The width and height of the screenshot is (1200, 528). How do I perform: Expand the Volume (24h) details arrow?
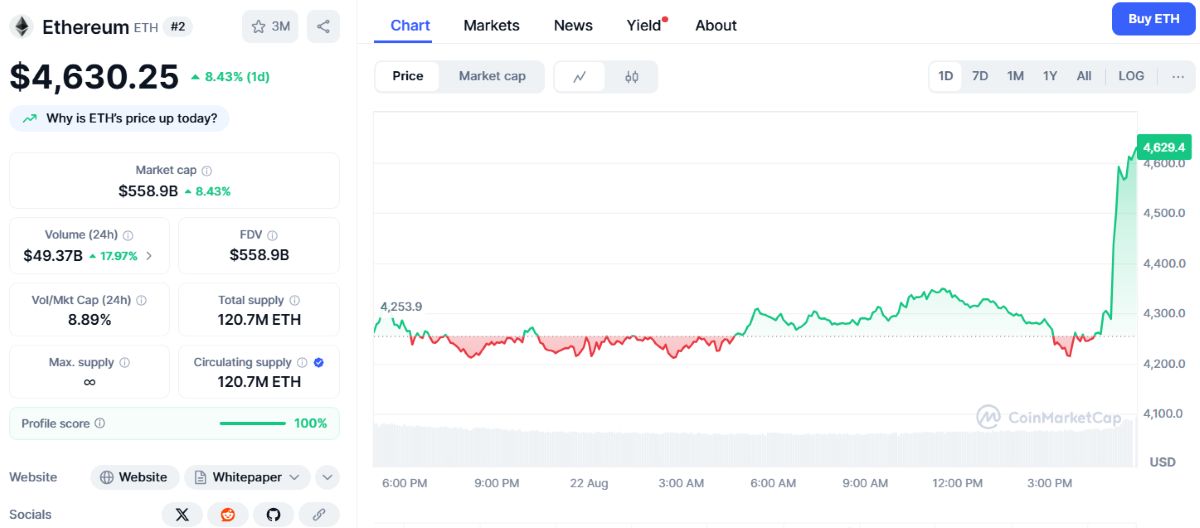point(150,256)
